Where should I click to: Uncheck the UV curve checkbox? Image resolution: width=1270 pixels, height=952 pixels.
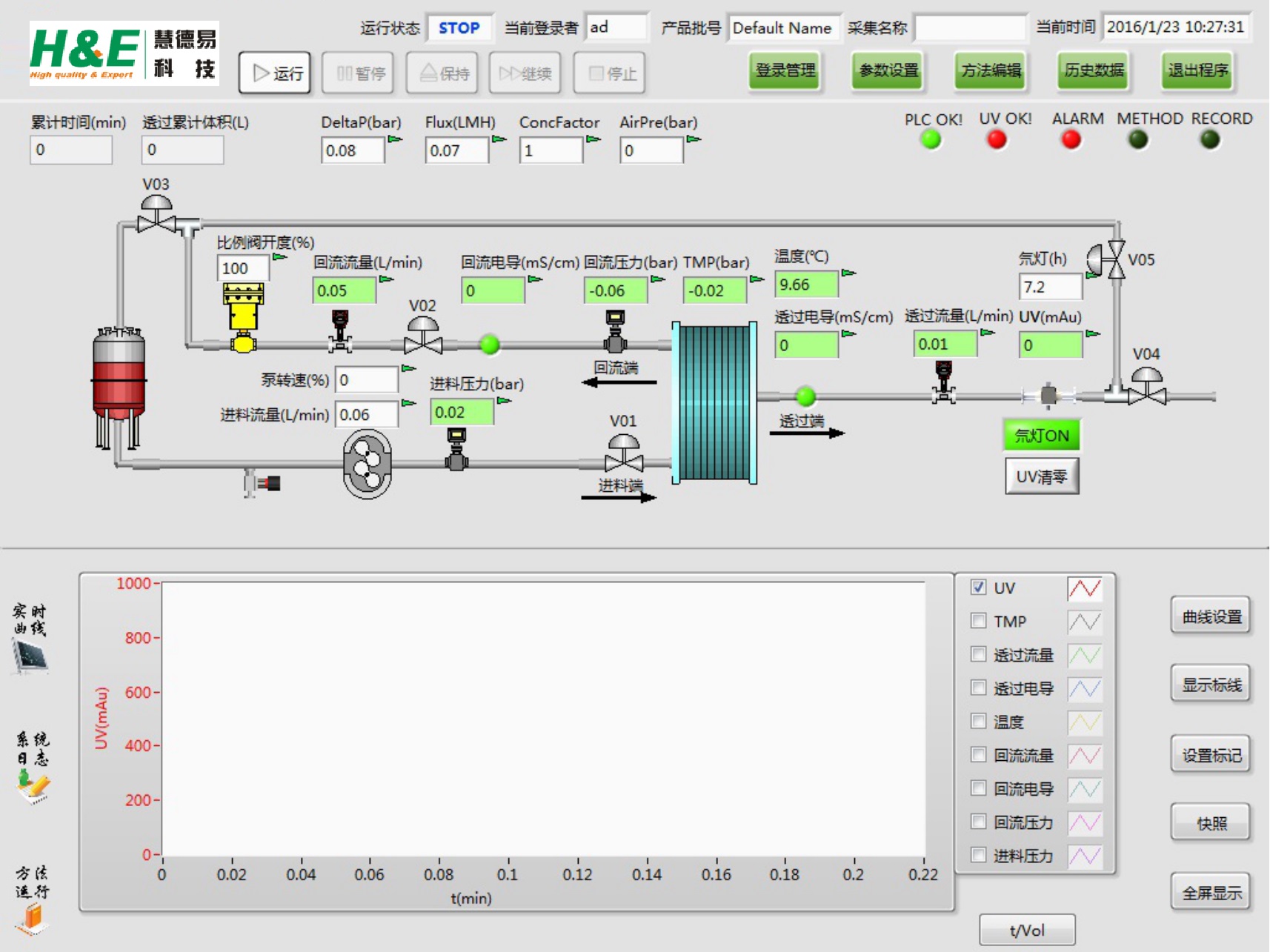point(978,587)
